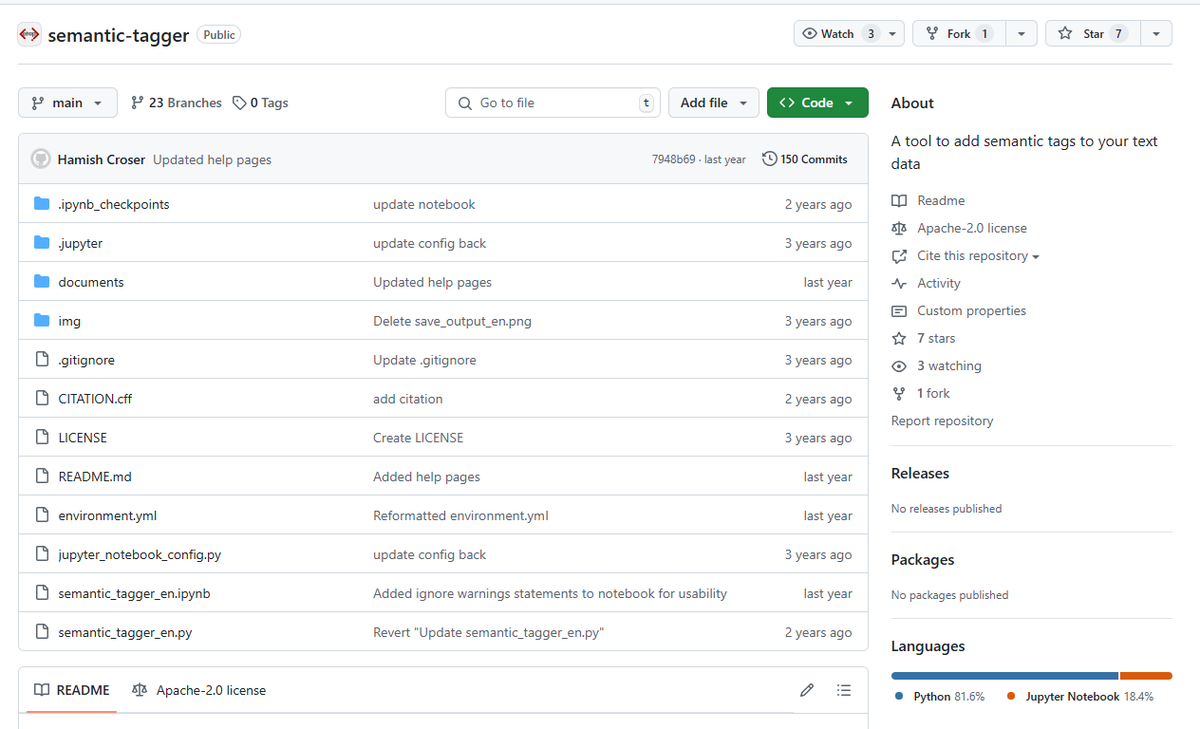This screenshot has width=1200, height=729.
Task: Open the main branch selector dropdown
Action: click(x=67, y=103)
